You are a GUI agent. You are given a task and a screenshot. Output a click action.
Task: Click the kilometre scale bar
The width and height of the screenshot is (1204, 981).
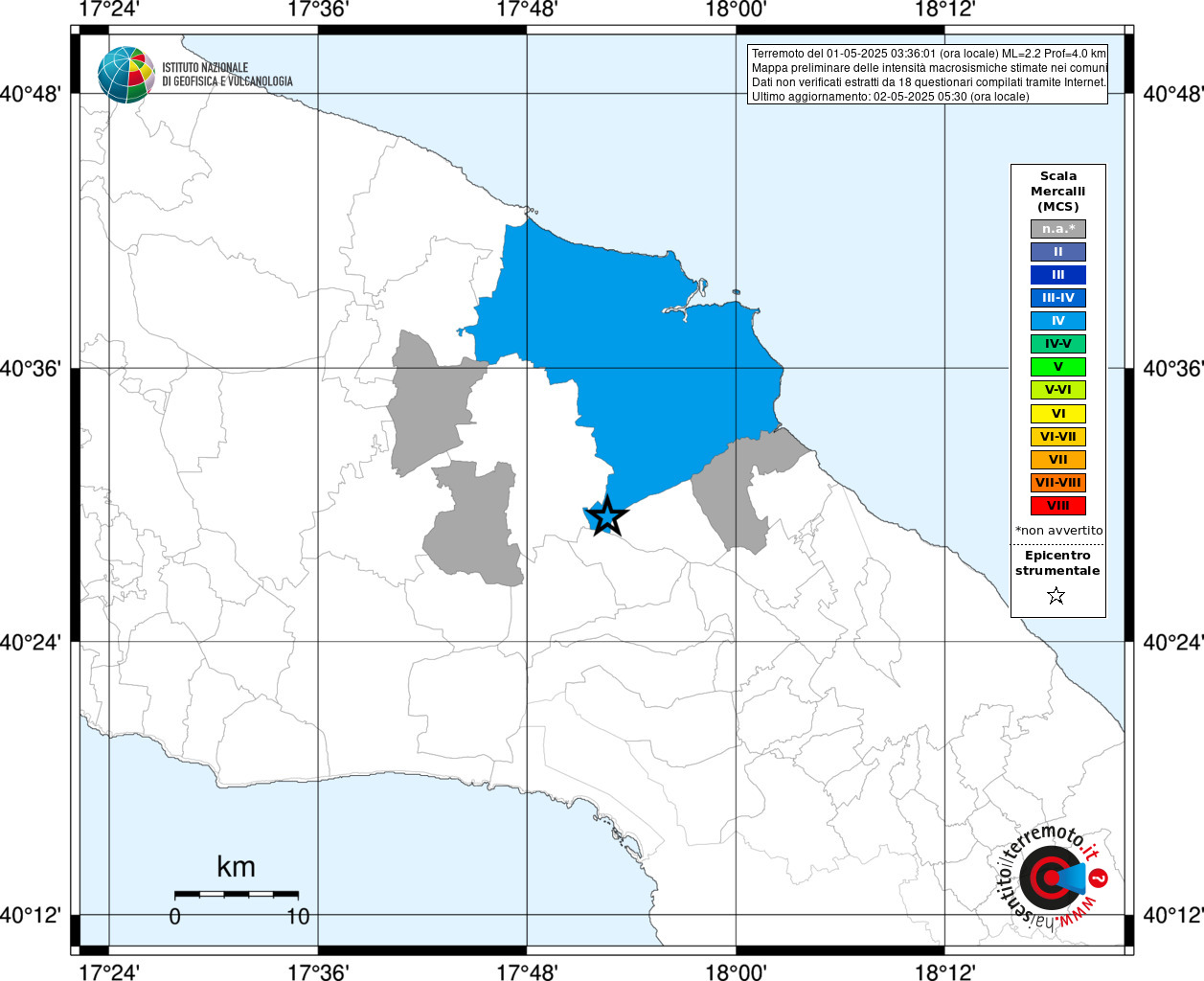click(237, 895)
